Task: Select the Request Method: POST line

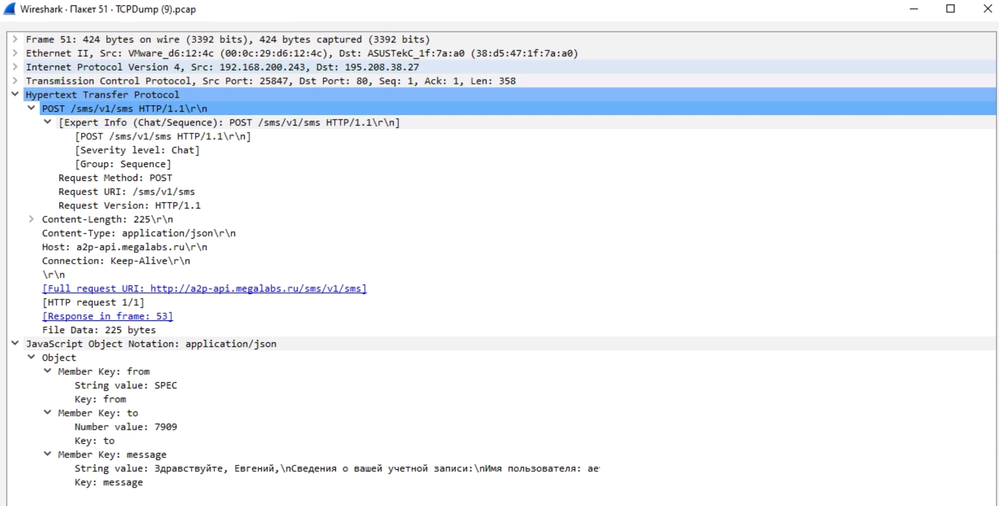Action: coord(115,178)
